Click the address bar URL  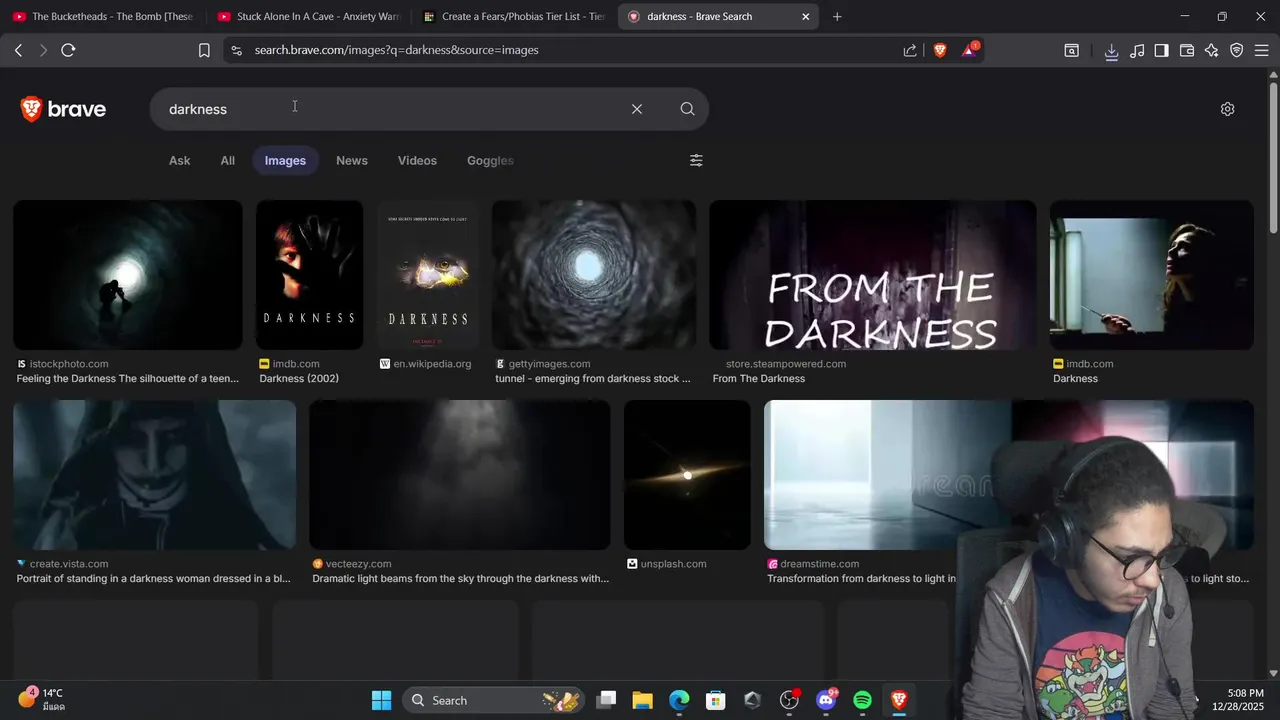[396, 50]
